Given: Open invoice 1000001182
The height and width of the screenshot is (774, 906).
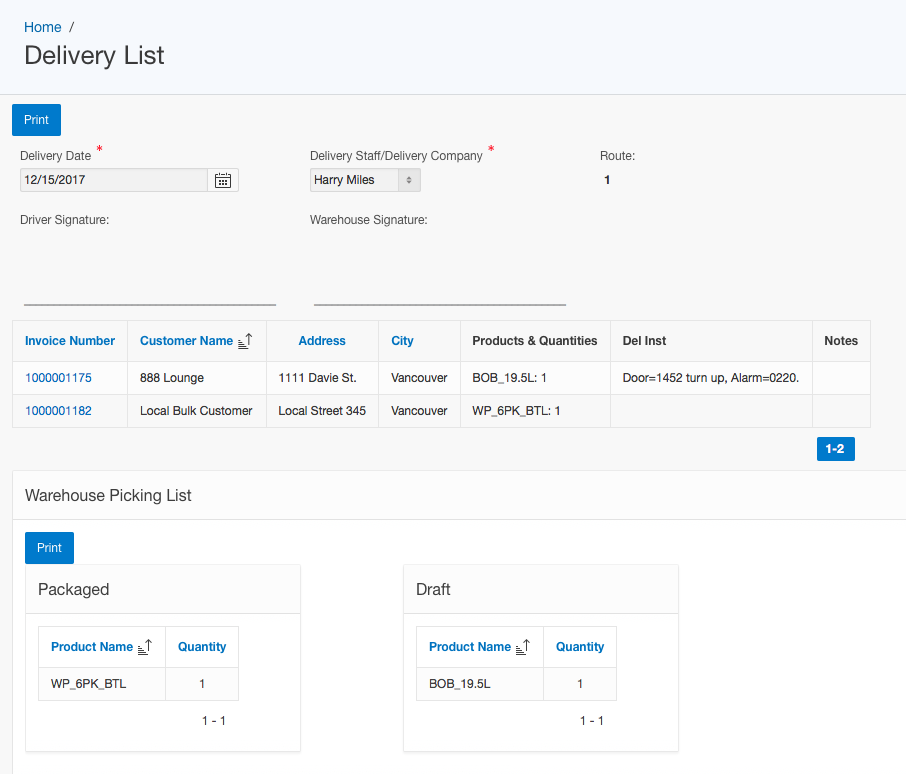Looking at the screenshot, I should [x=58, y=411].
